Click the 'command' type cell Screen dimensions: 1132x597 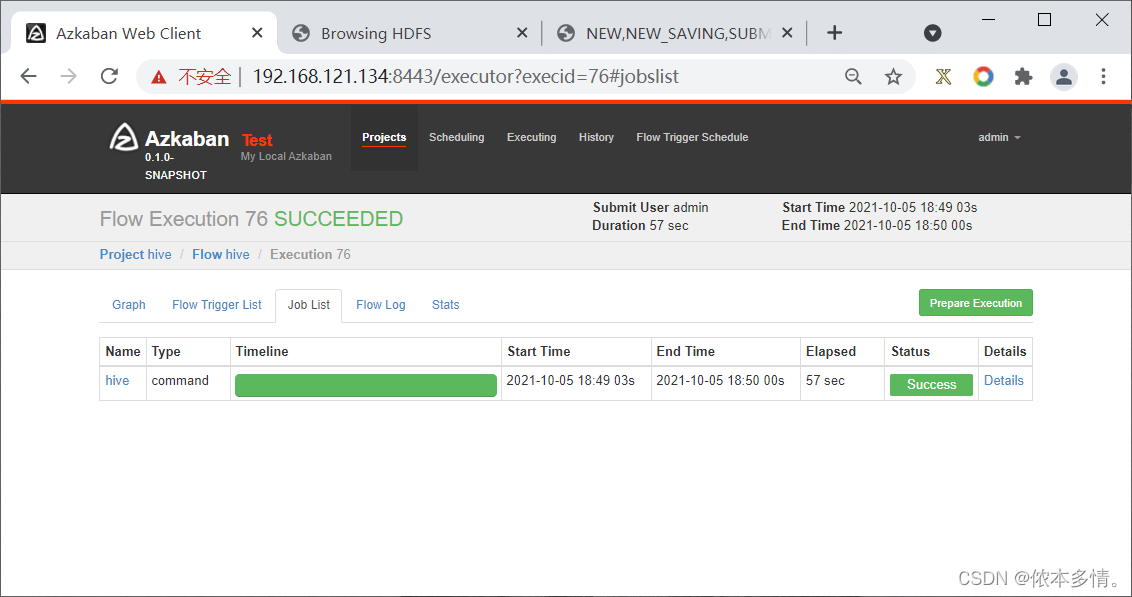click(x=188, y=383)
